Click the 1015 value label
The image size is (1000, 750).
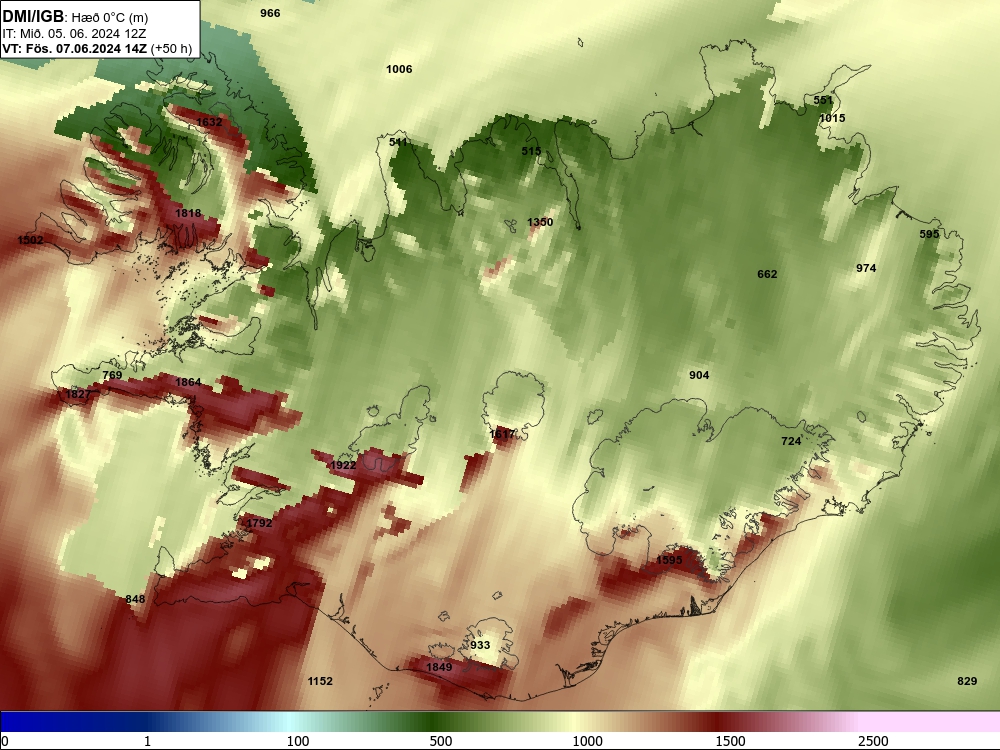832,118
